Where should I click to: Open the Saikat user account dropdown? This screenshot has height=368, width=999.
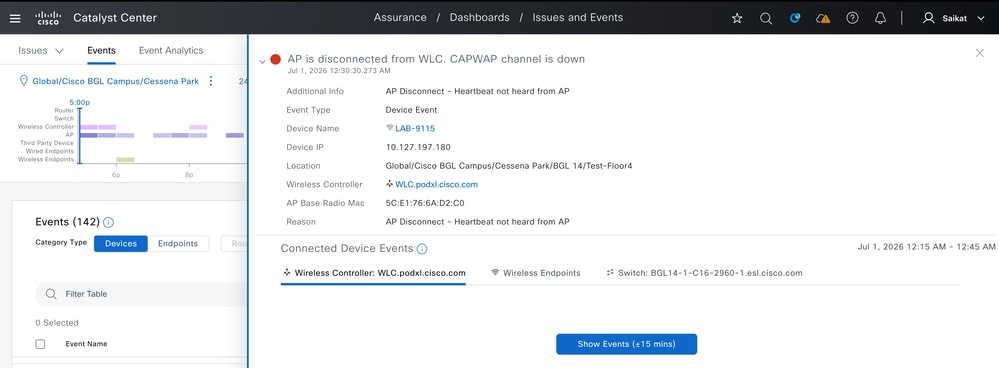click(x=954, y=18)
